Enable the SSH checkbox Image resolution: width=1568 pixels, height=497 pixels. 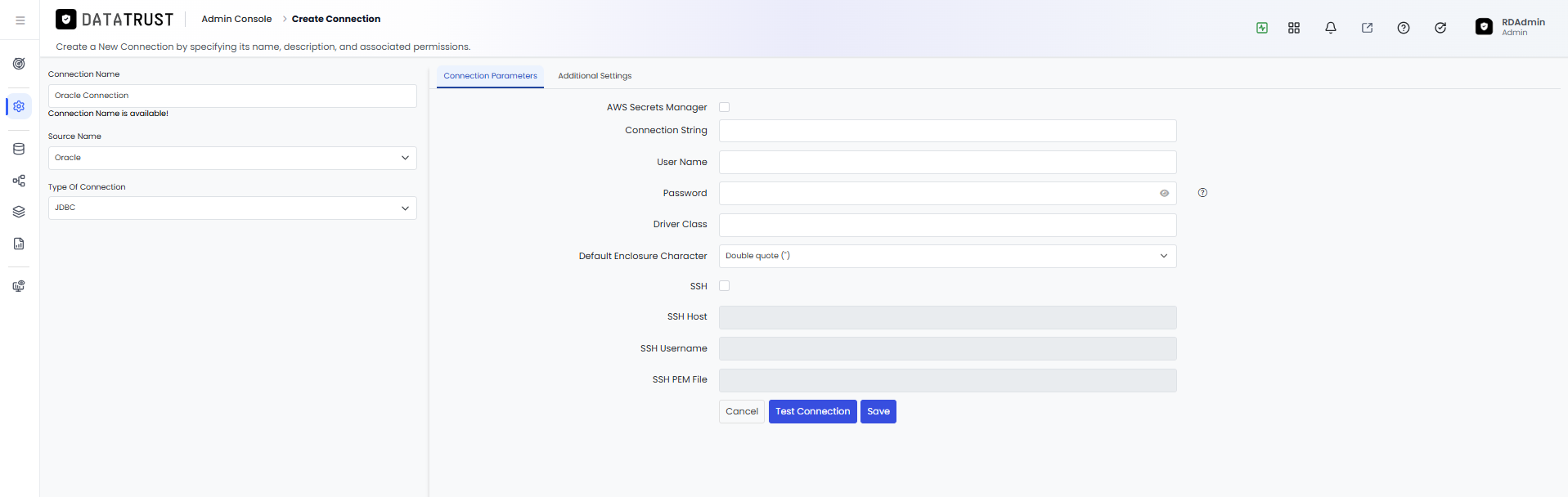point(724,286)
